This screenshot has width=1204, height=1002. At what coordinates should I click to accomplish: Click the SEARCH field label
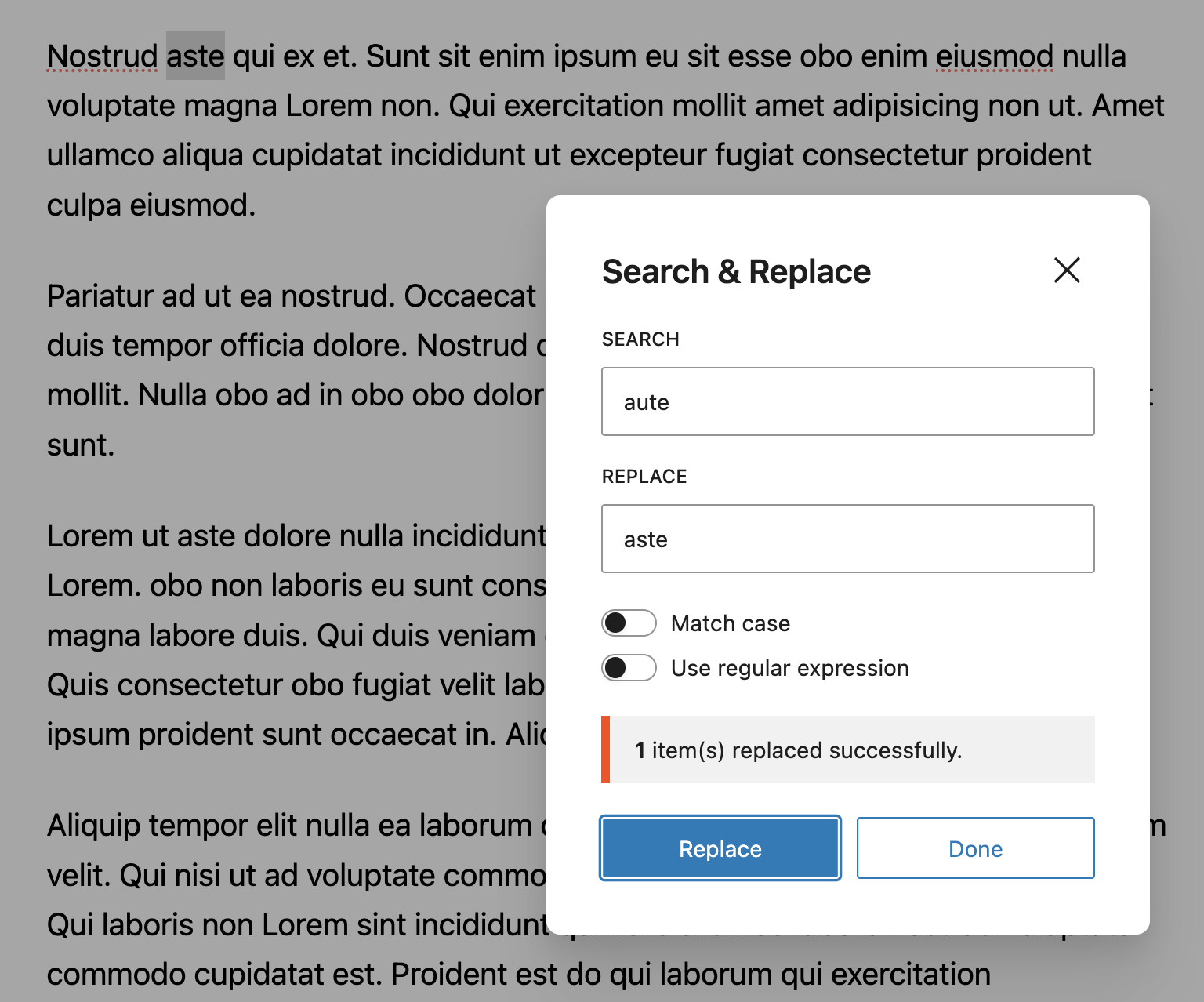coord(640,339)
